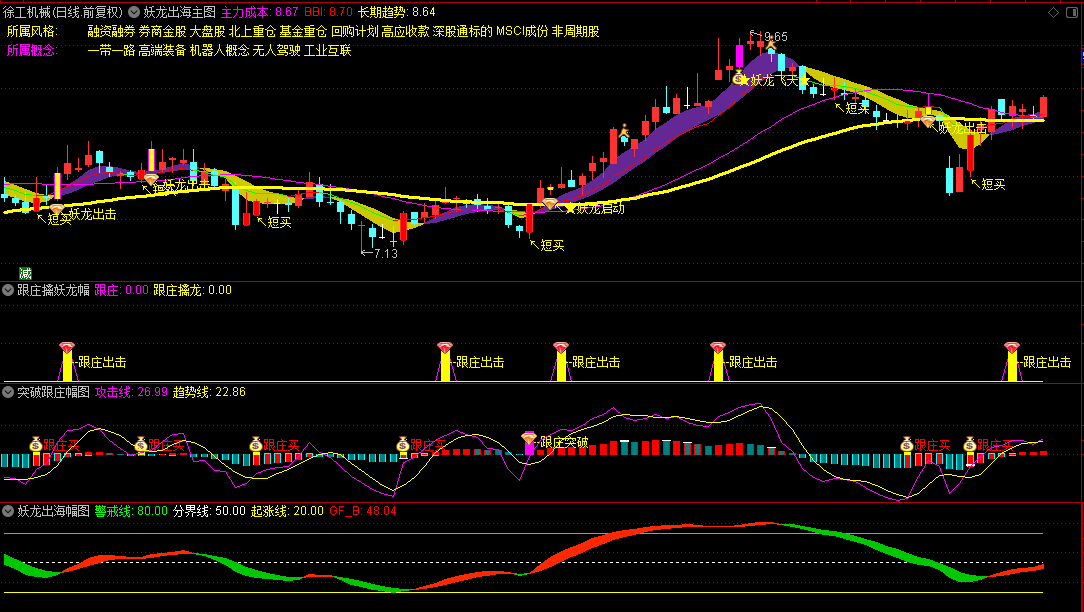Click the rightmost 妖龙出击 diamond marker
The height and width of the screenshot is (612, 1084).
(928, 121)
